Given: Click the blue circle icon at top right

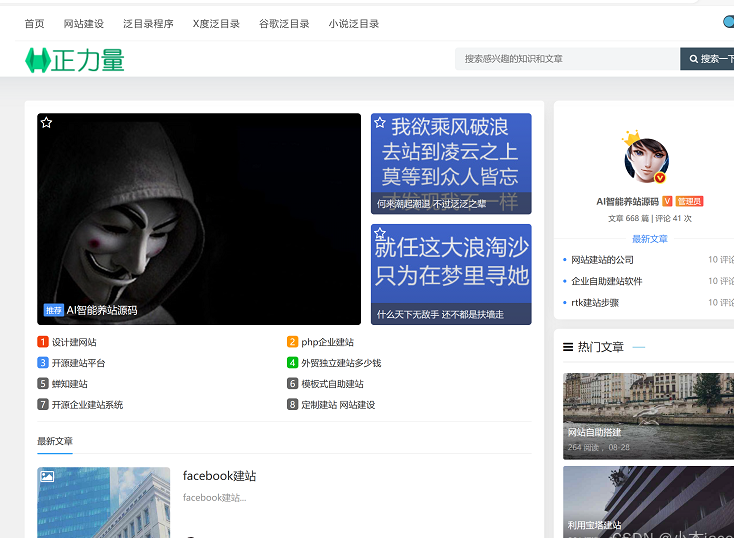Looking at the screenshot, I should [729, 22].
